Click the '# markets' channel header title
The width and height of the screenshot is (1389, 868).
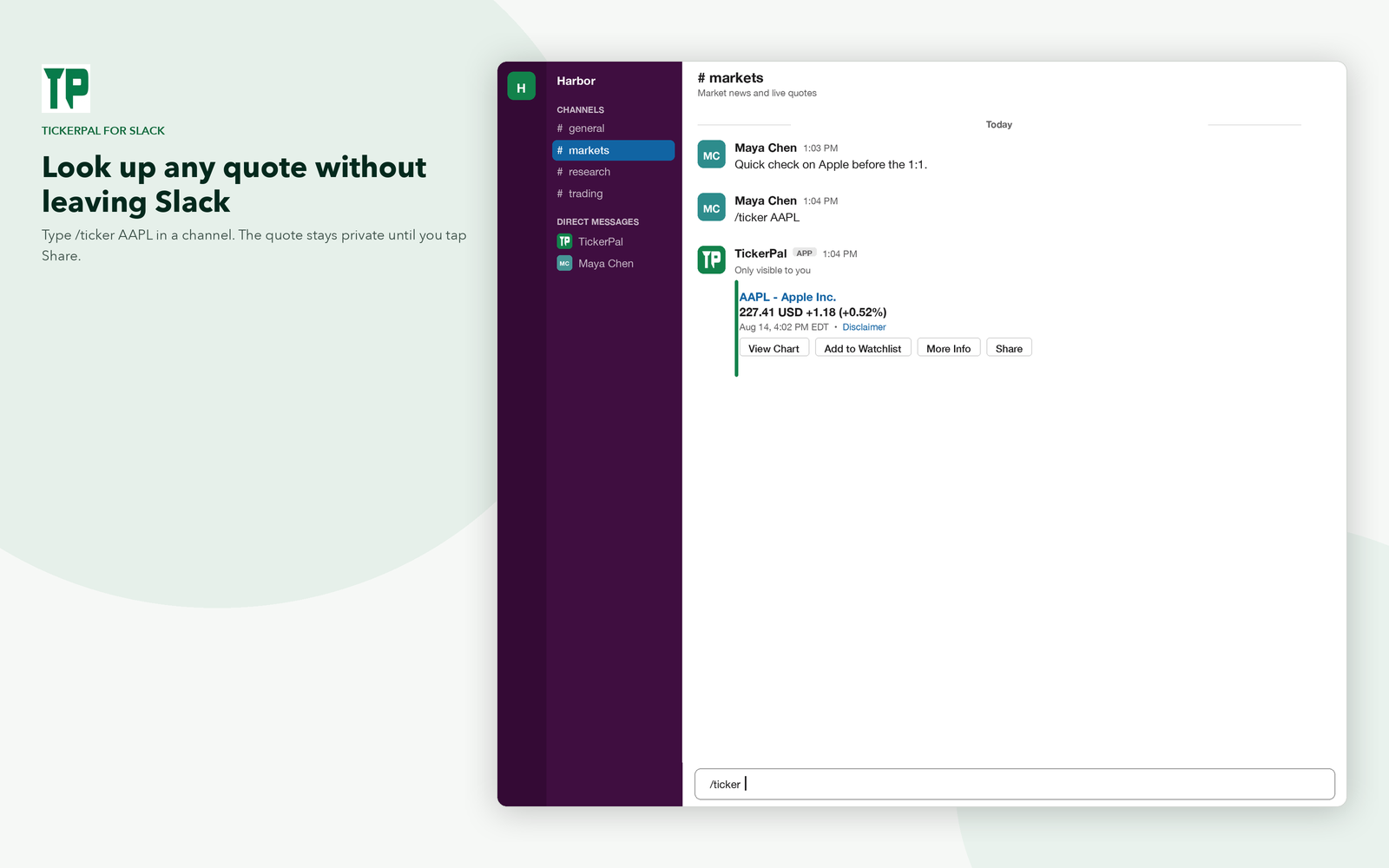click(730, 78)
